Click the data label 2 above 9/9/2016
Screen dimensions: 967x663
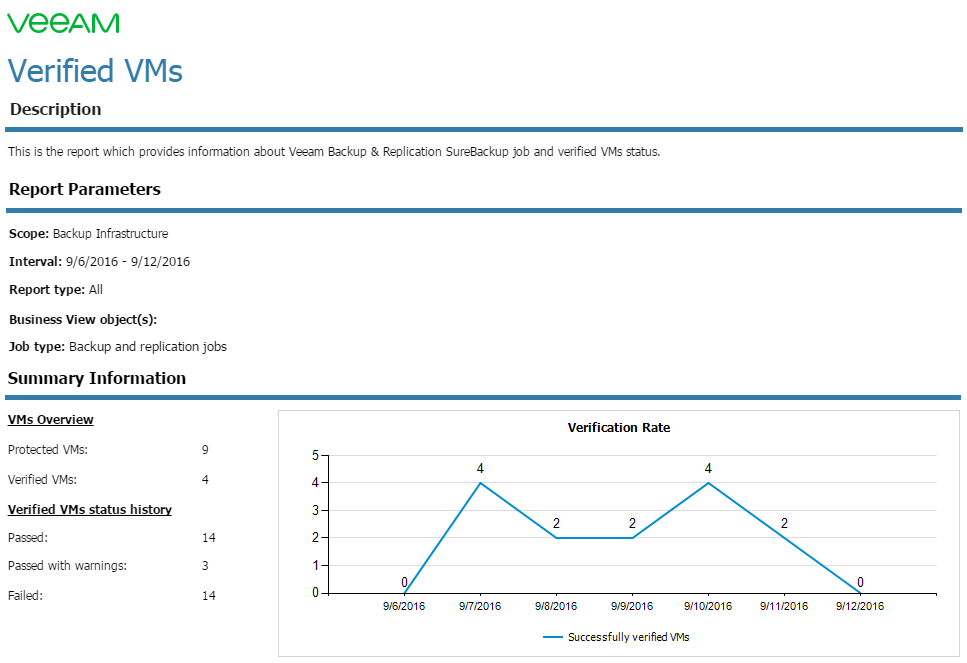point(632,524)
